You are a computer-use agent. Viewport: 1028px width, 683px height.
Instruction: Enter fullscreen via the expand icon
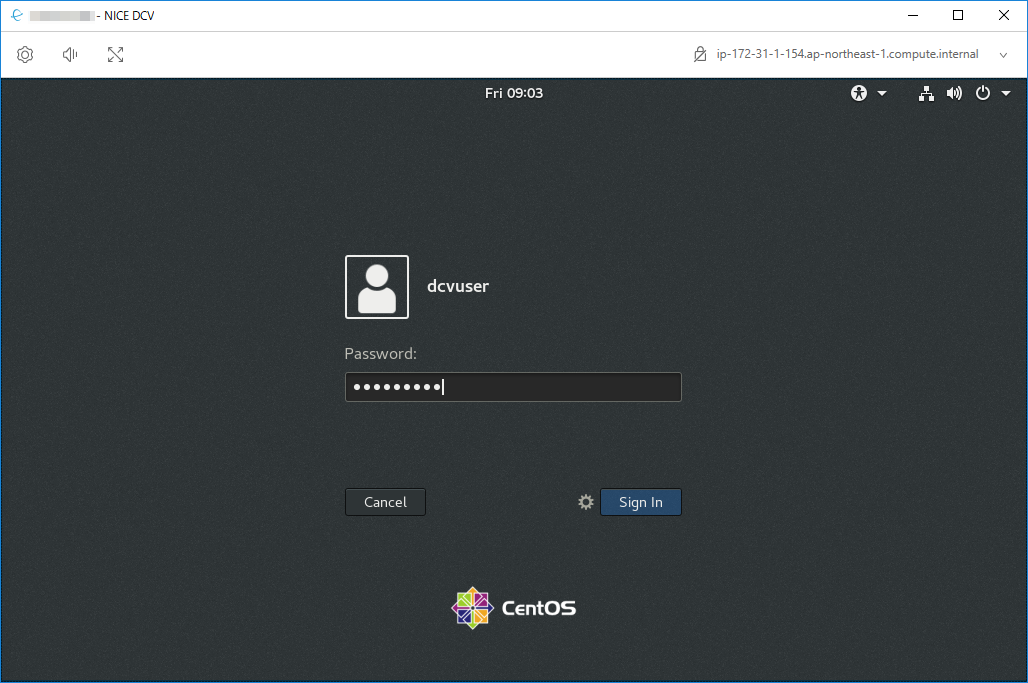coord(115,54)
